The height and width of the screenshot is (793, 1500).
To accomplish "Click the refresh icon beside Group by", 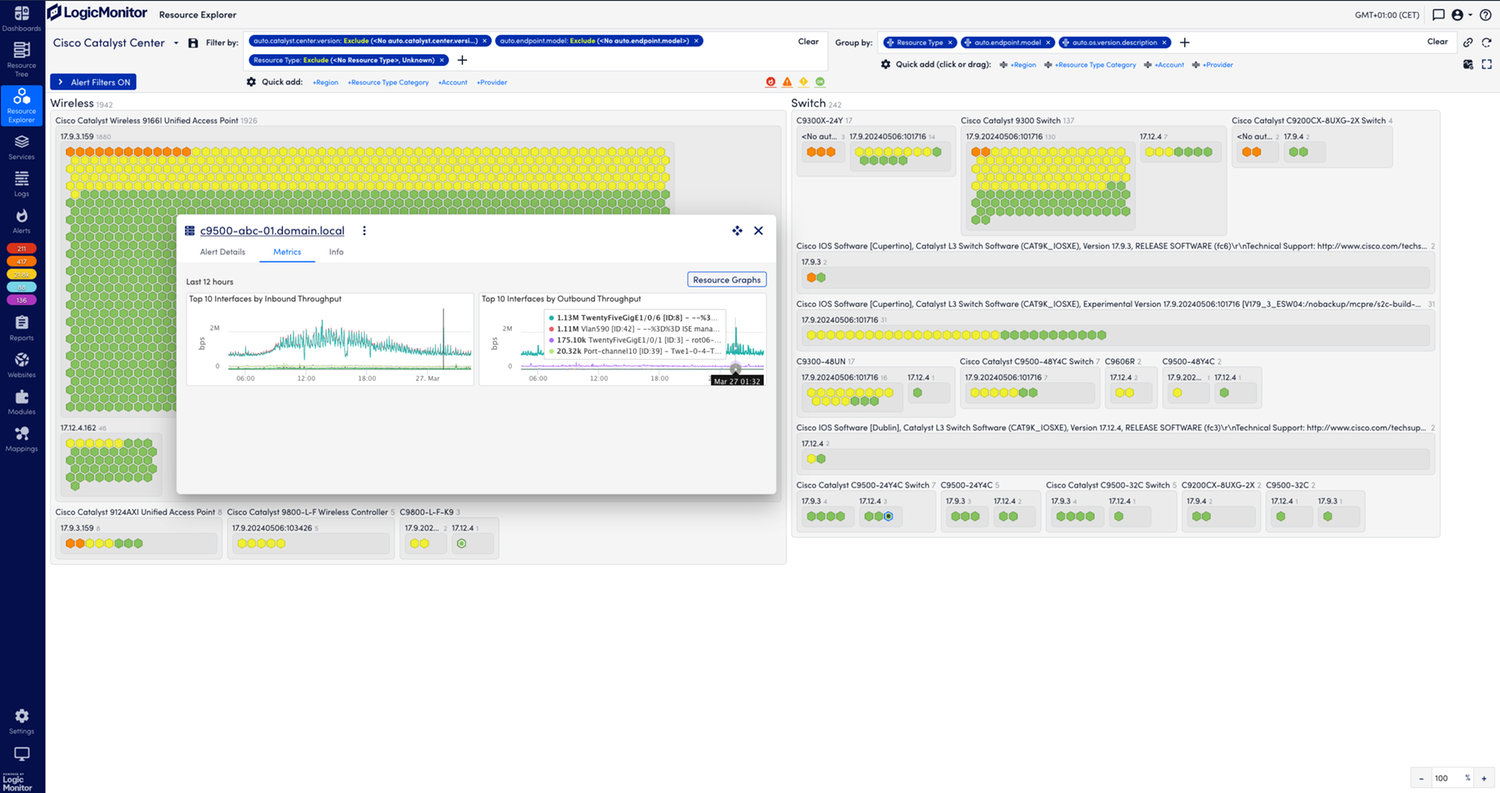I will pyautogui.click(x=1485, y=42).
